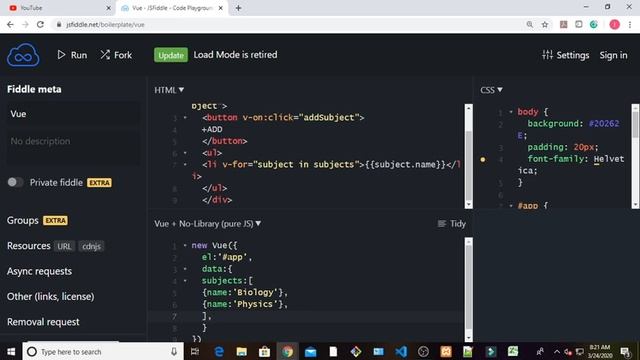This screenshot has height=360, width=640.
Task: Go forward in browser history
Action: tap(25, 24)
